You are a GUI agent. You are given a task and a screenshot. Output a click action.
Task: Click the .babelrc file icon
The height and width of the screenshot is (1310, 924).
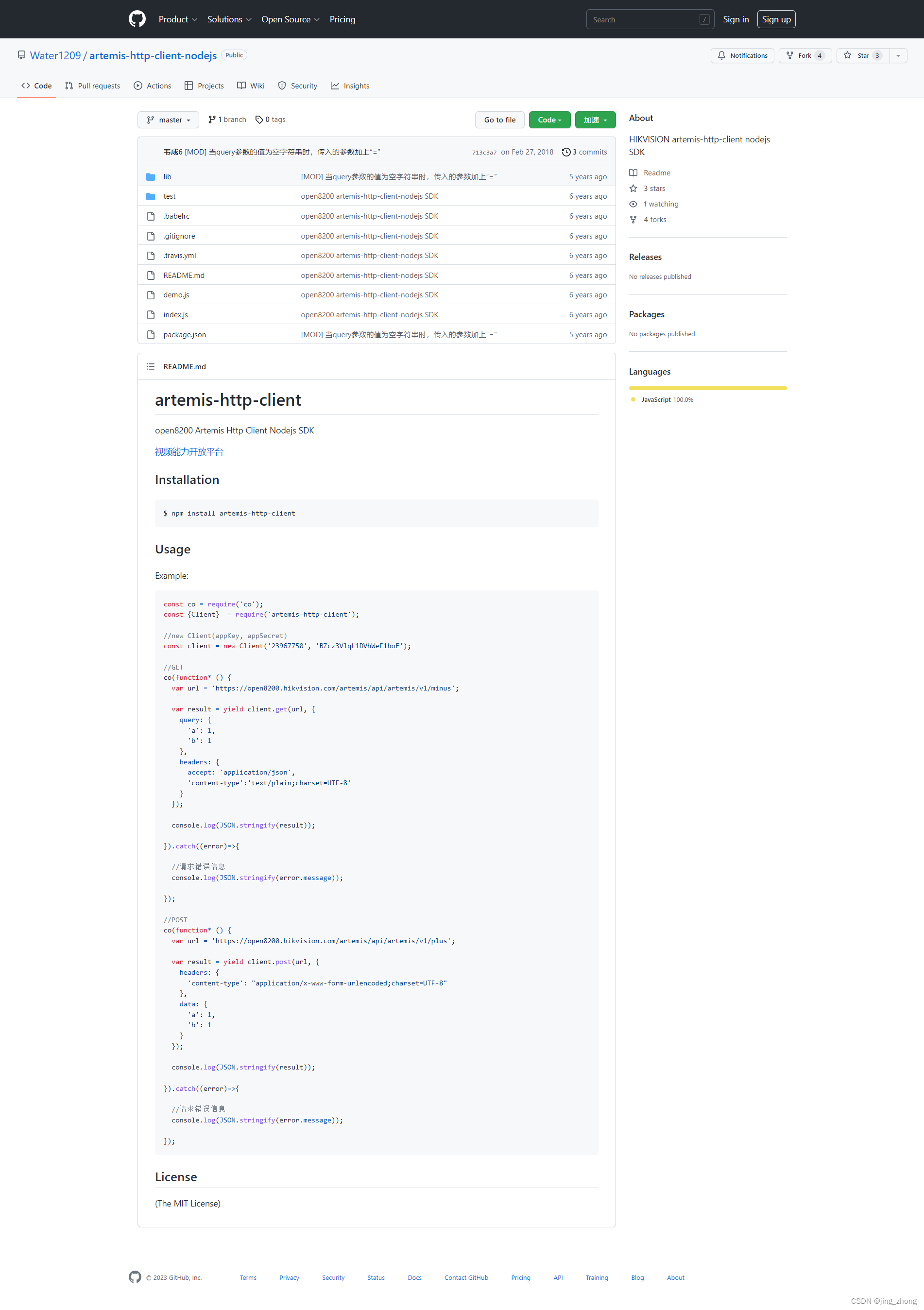[x=151, y=216]
